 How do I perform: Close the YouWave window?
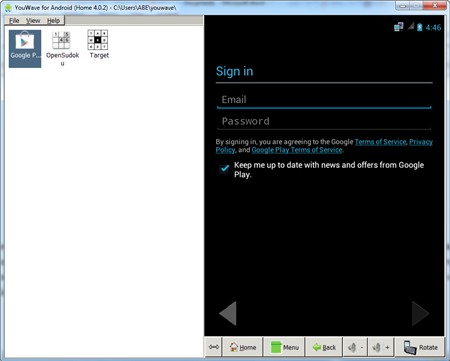tap(435, 5)
